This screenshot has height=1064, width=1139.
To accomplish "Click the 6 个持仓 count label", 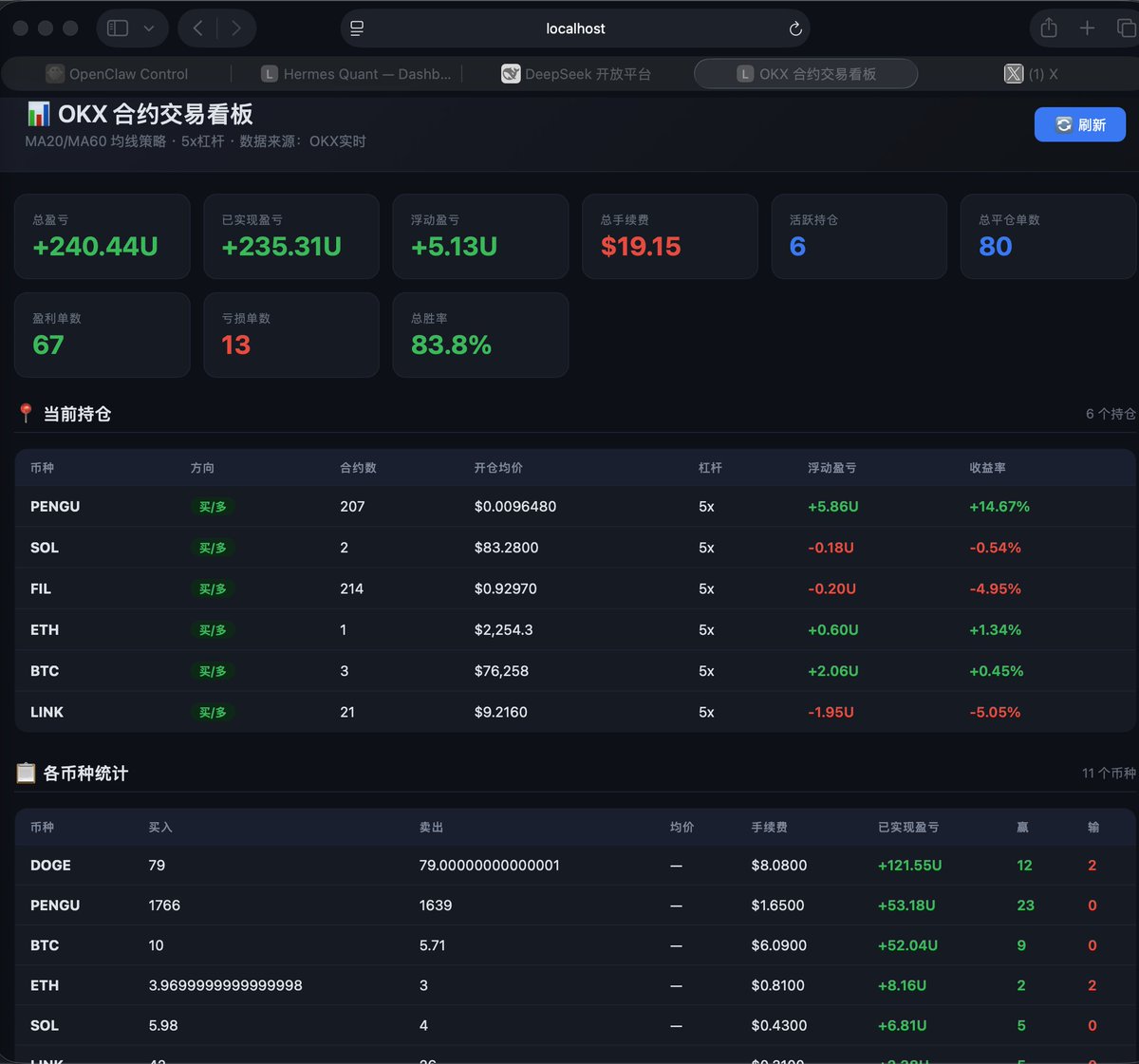I will point(1111,414).
